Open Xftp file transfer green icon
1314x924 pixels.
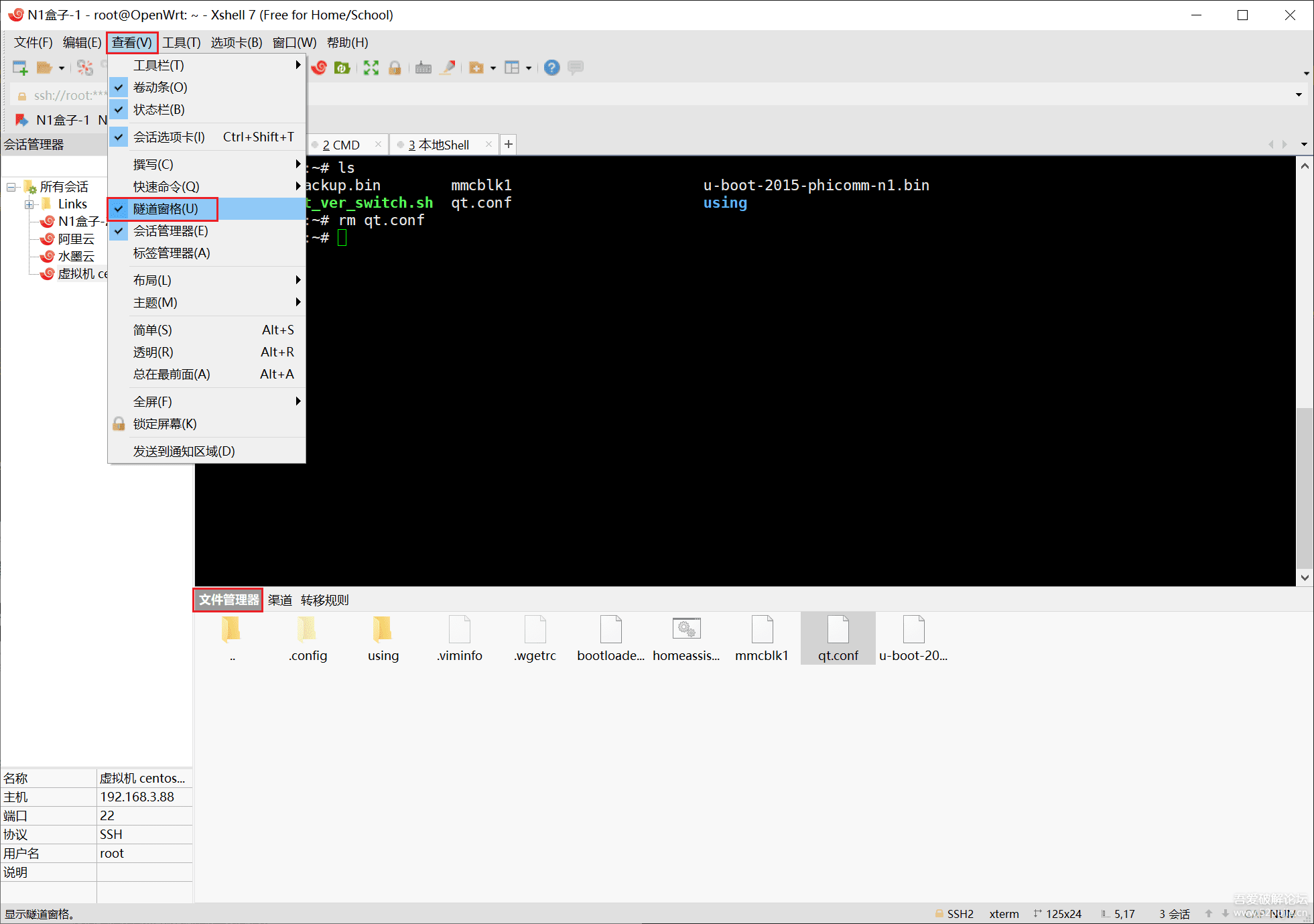[x=342, y=68]
